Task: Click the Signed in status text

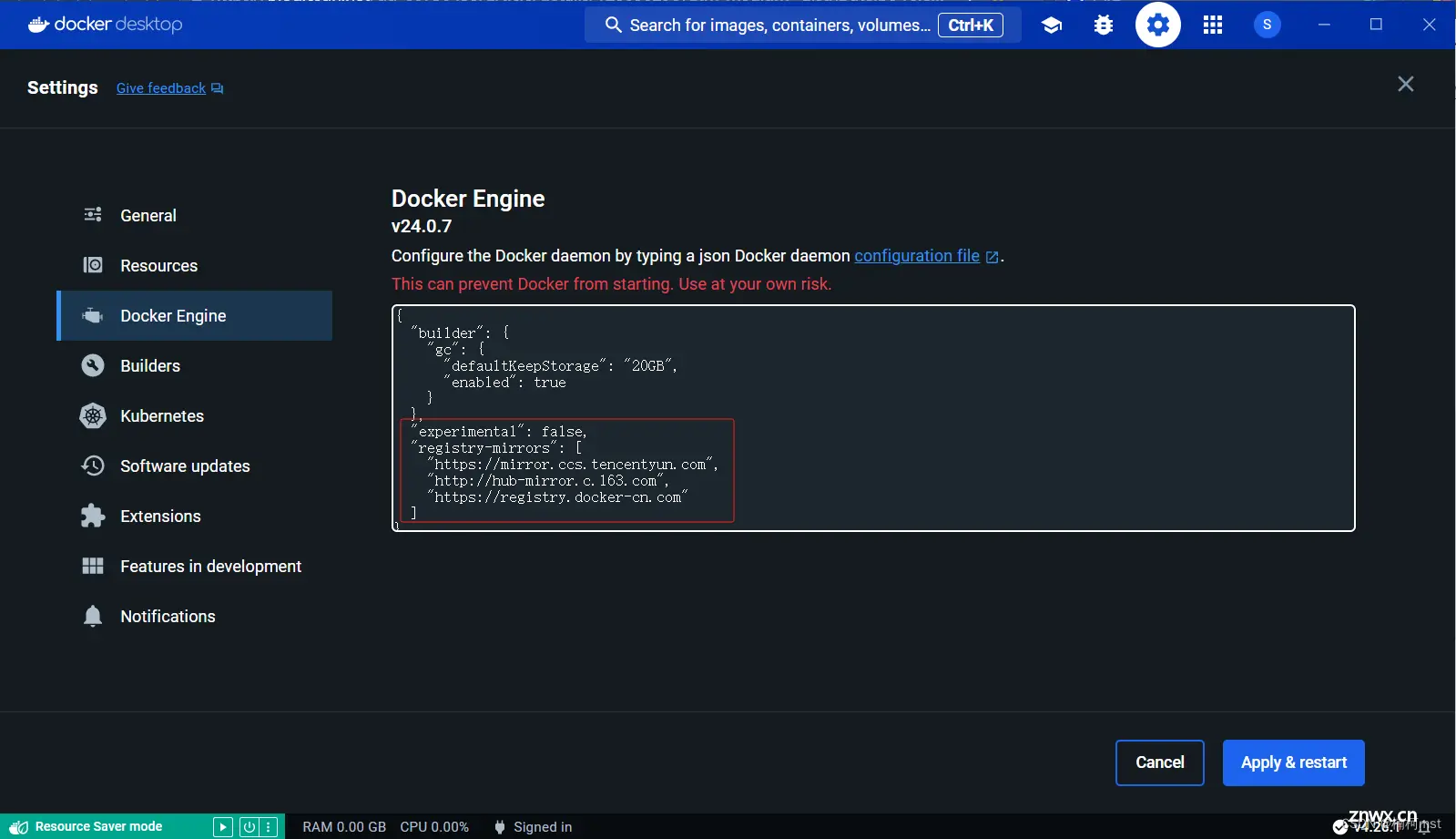Action: 543,827
